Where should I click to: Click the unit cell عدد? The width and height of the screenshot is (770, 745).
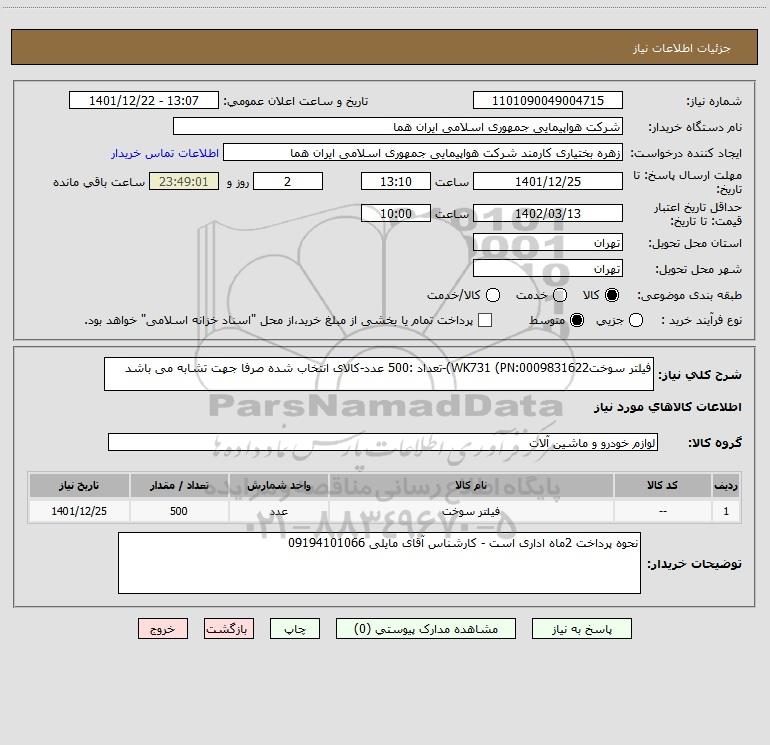click(x=278, y=511)
